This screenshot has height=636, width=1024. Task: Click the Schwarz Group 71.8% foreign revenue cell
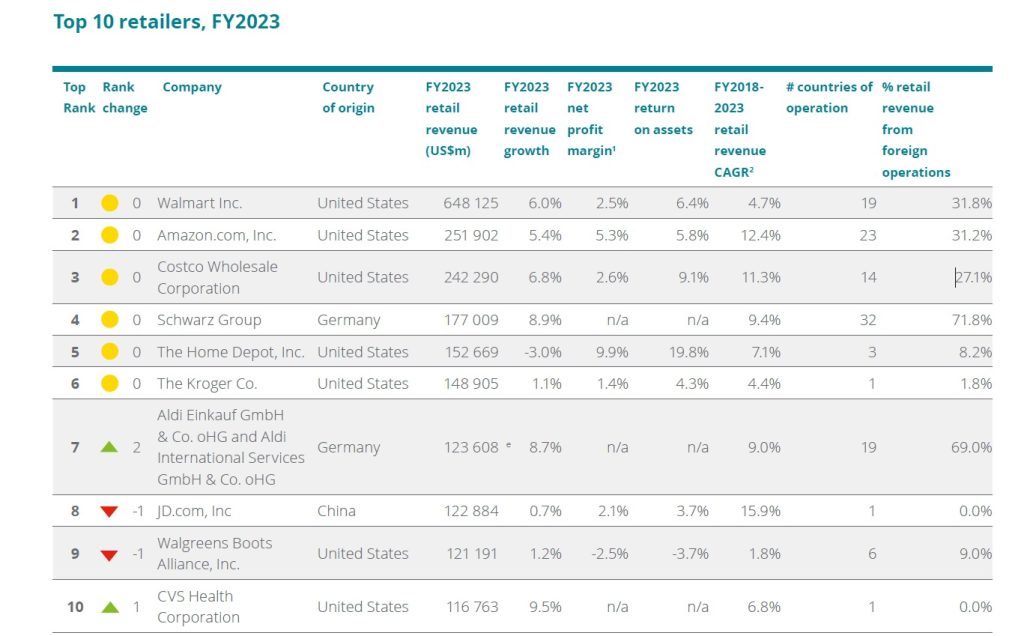point(972,319)
